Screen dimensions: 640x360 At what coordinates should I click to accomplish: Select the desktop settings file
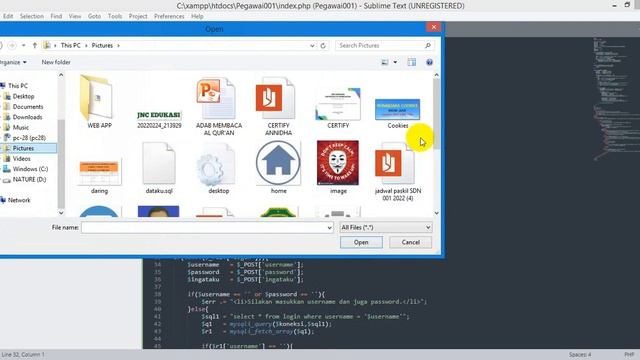click(218, 167)
